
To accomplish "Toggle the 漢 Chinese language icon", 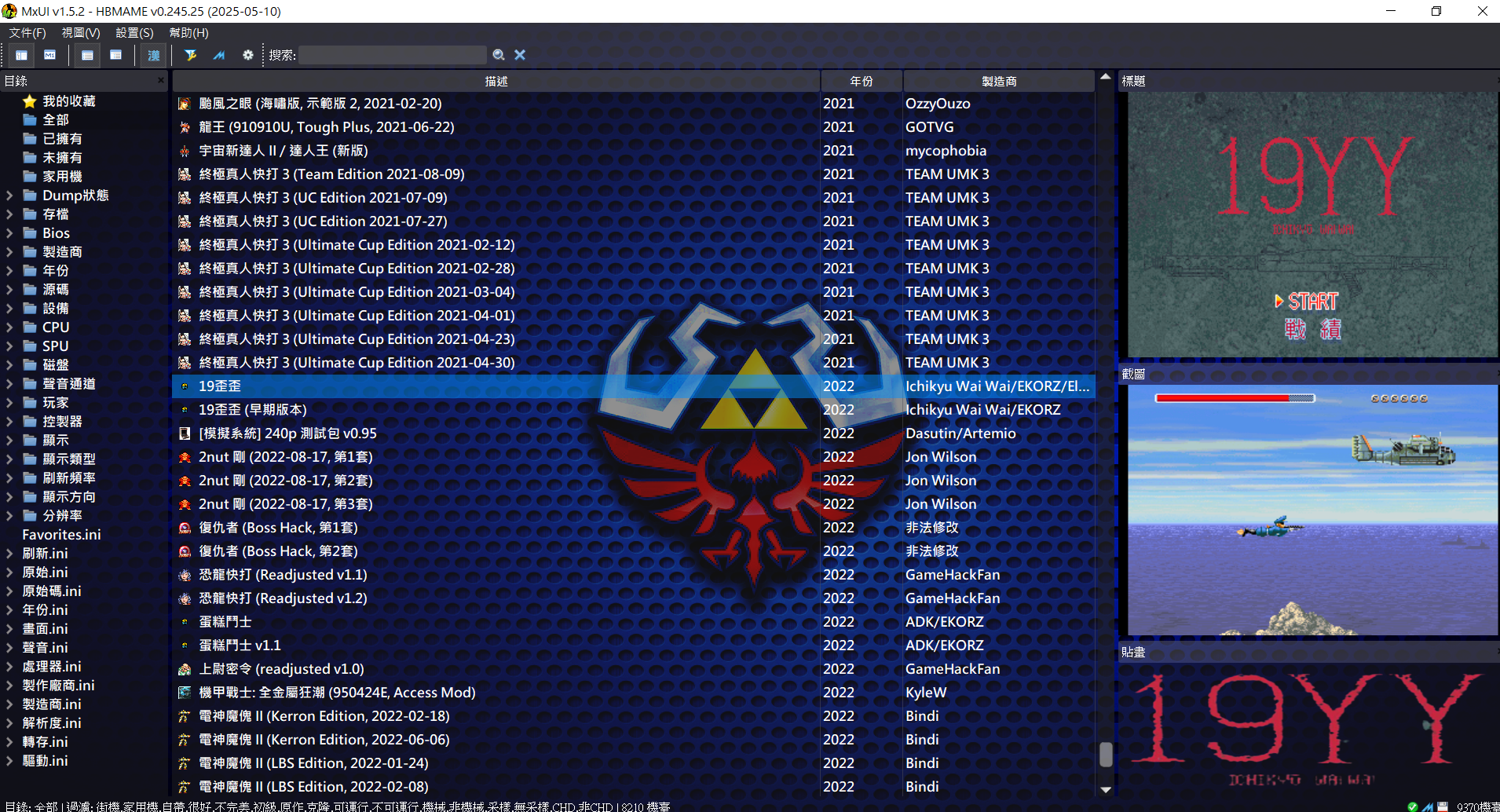I will (x=154, y=55).
